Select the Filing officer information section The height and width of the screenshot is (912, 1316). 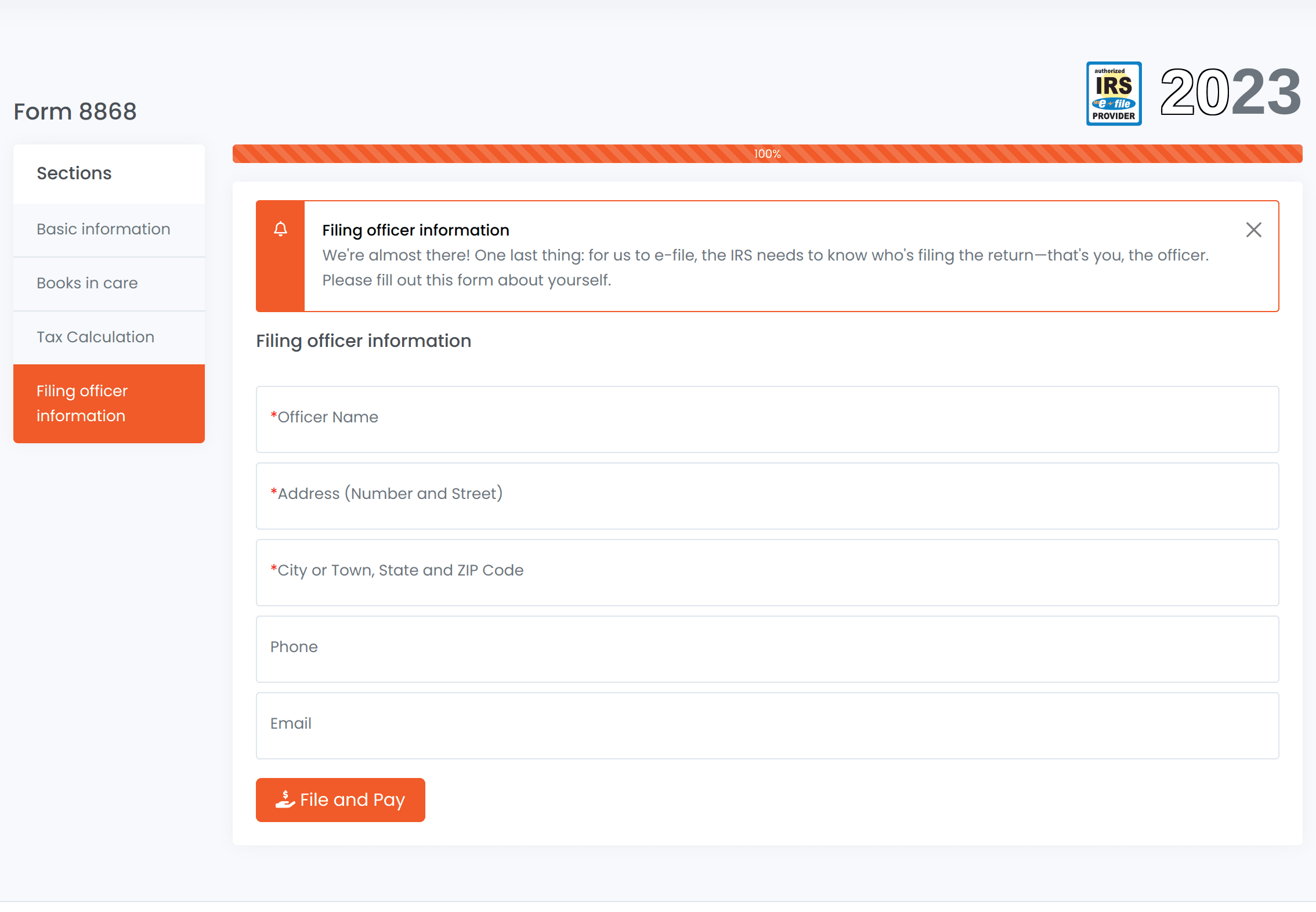(x=109, y=403)
